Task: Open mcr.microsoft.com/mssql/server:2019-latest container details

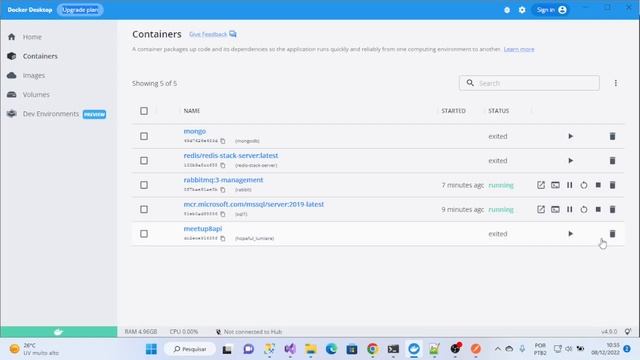Action: click(253, 204)
